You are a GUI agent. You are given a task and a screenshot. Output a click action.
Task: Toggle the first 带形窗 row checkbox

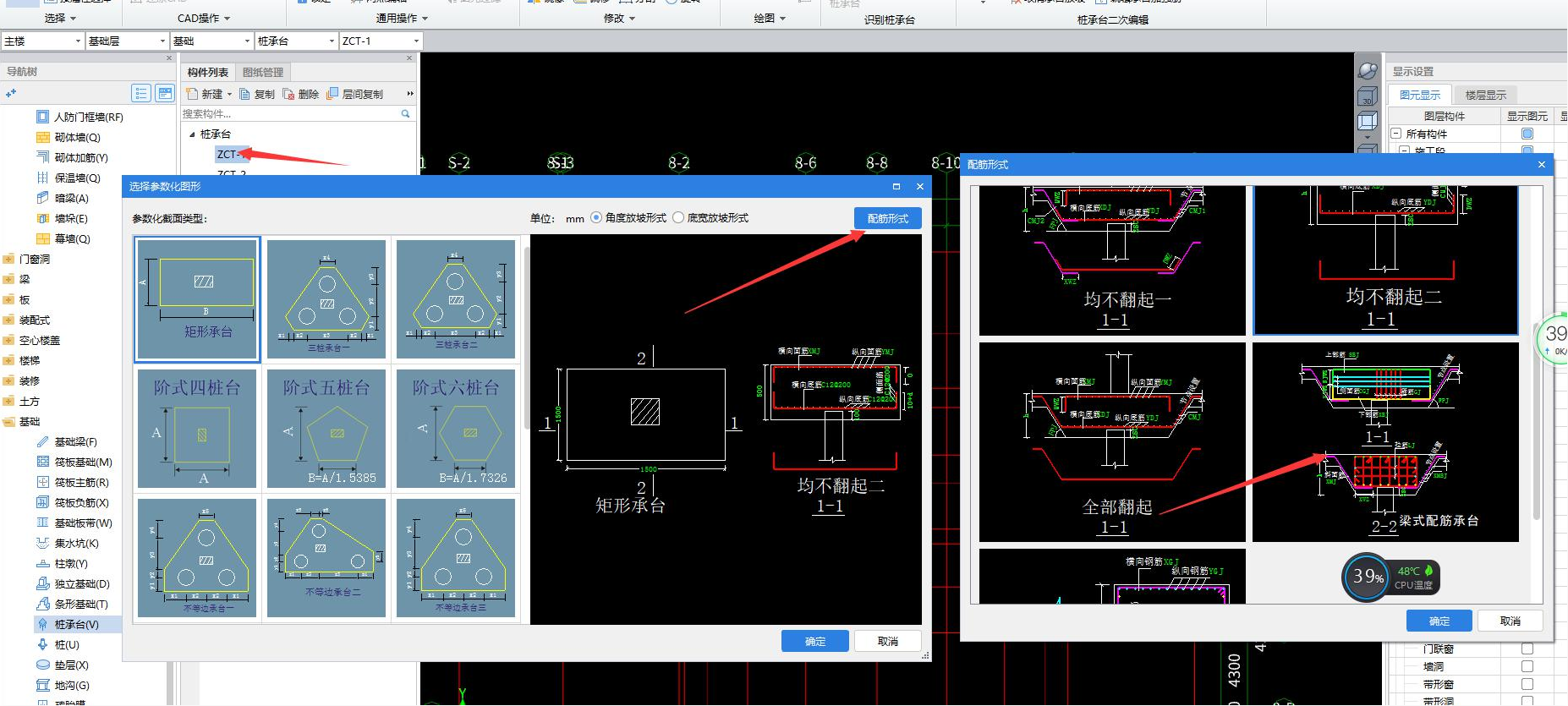tap(1527, 684)
